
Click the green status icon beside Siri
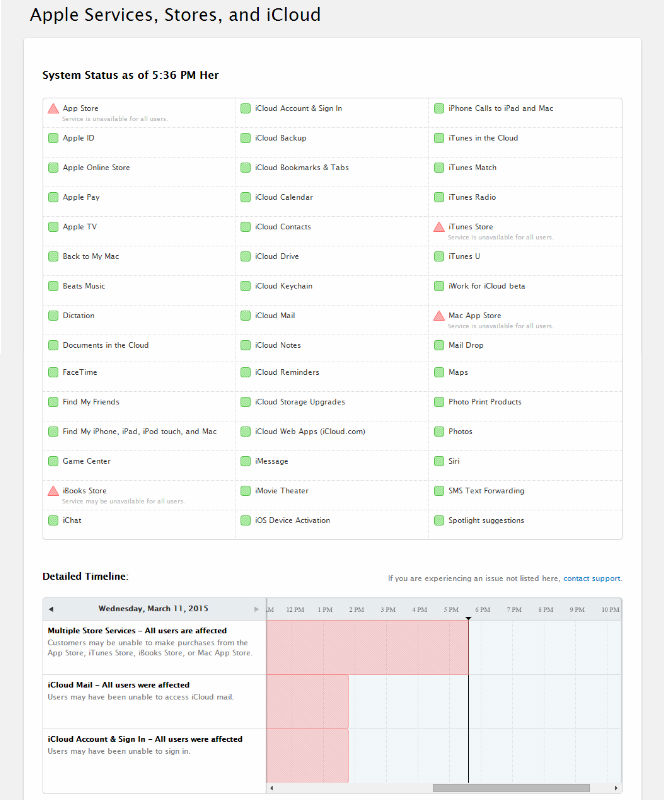[x=439, y=461]
